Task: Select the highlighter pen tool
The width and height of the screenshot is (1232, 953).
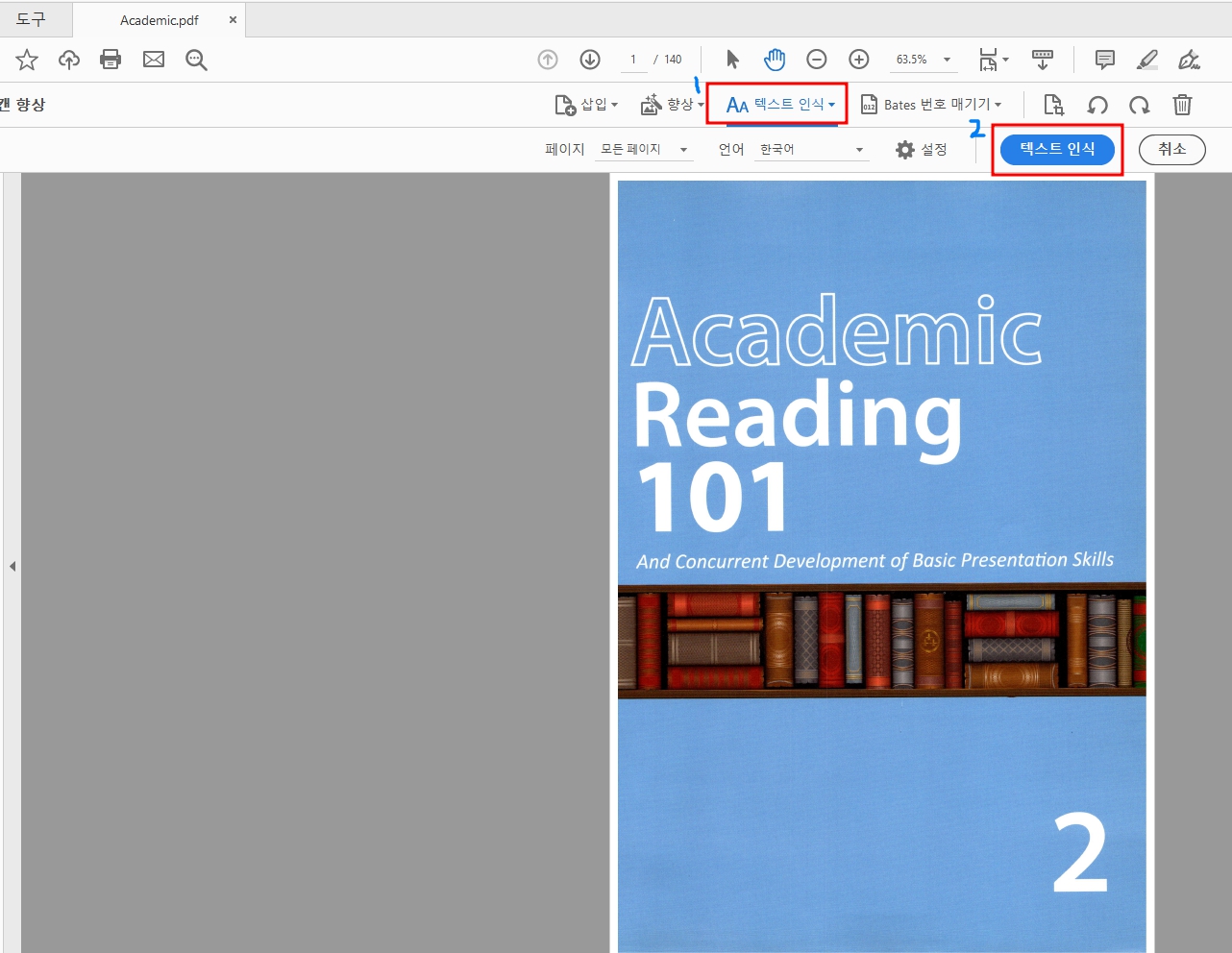Action: 1147,60
